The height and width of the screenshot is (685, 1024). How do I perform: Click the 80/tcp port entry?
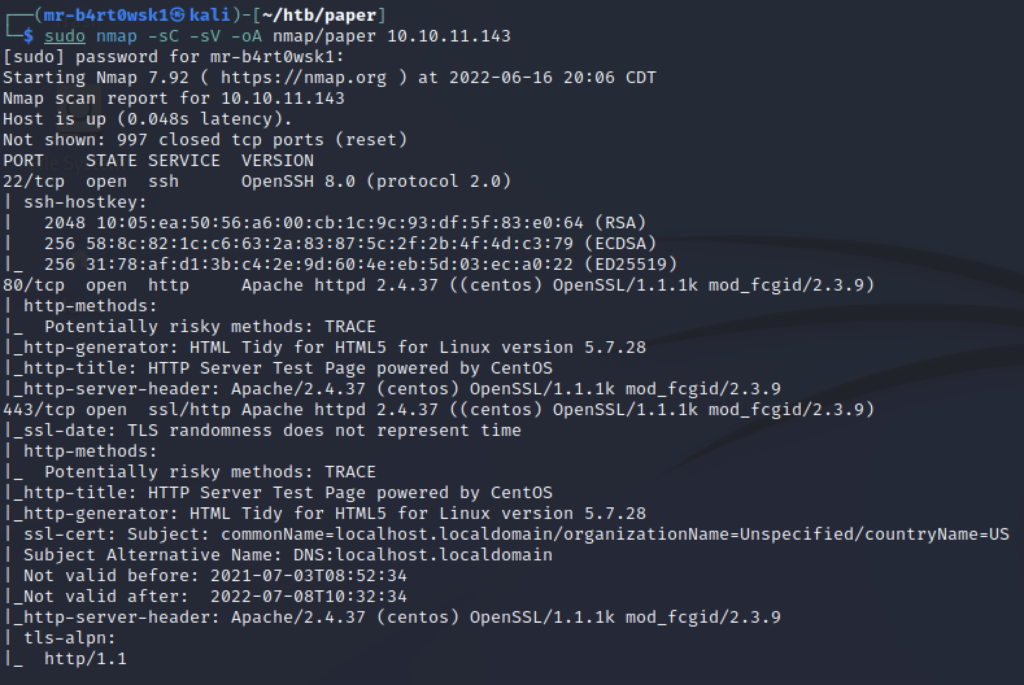(x=34, y=285)
